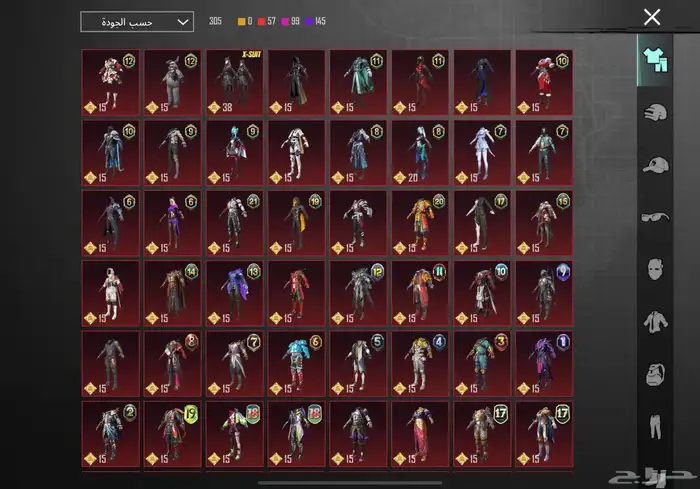Select the outfit with level 21 badge
Screen dimensions: 700x489
click(x=235, y=222)
